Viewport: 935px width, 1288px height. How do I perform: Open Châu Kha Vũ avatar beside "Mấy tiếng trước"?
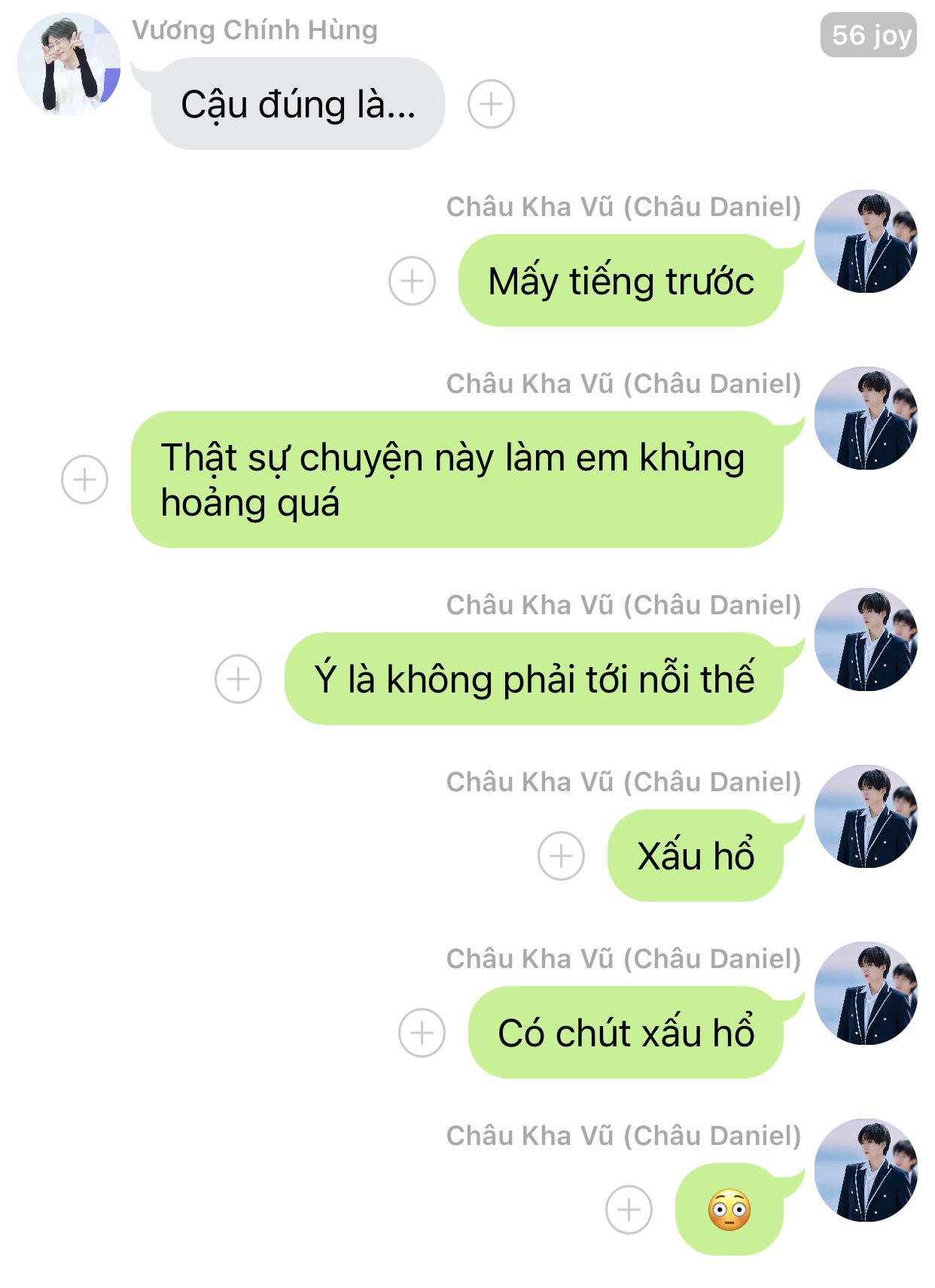point(866,241)
